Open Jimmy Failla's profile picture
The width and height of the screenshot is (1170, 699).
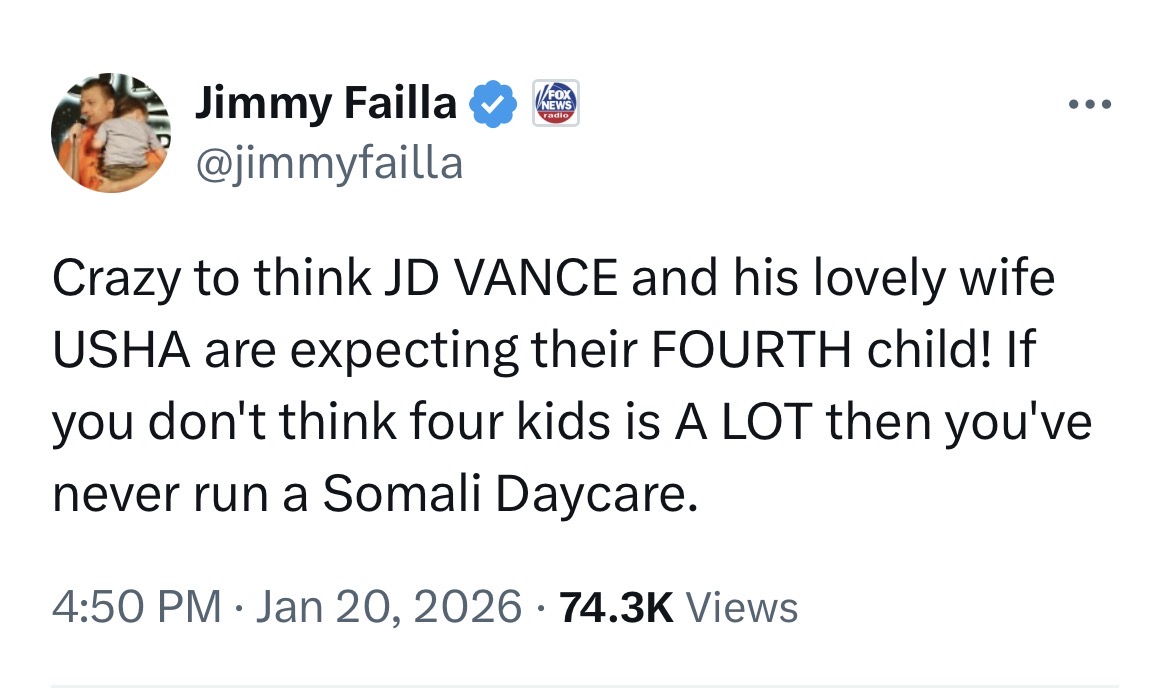tap(111, 133)
